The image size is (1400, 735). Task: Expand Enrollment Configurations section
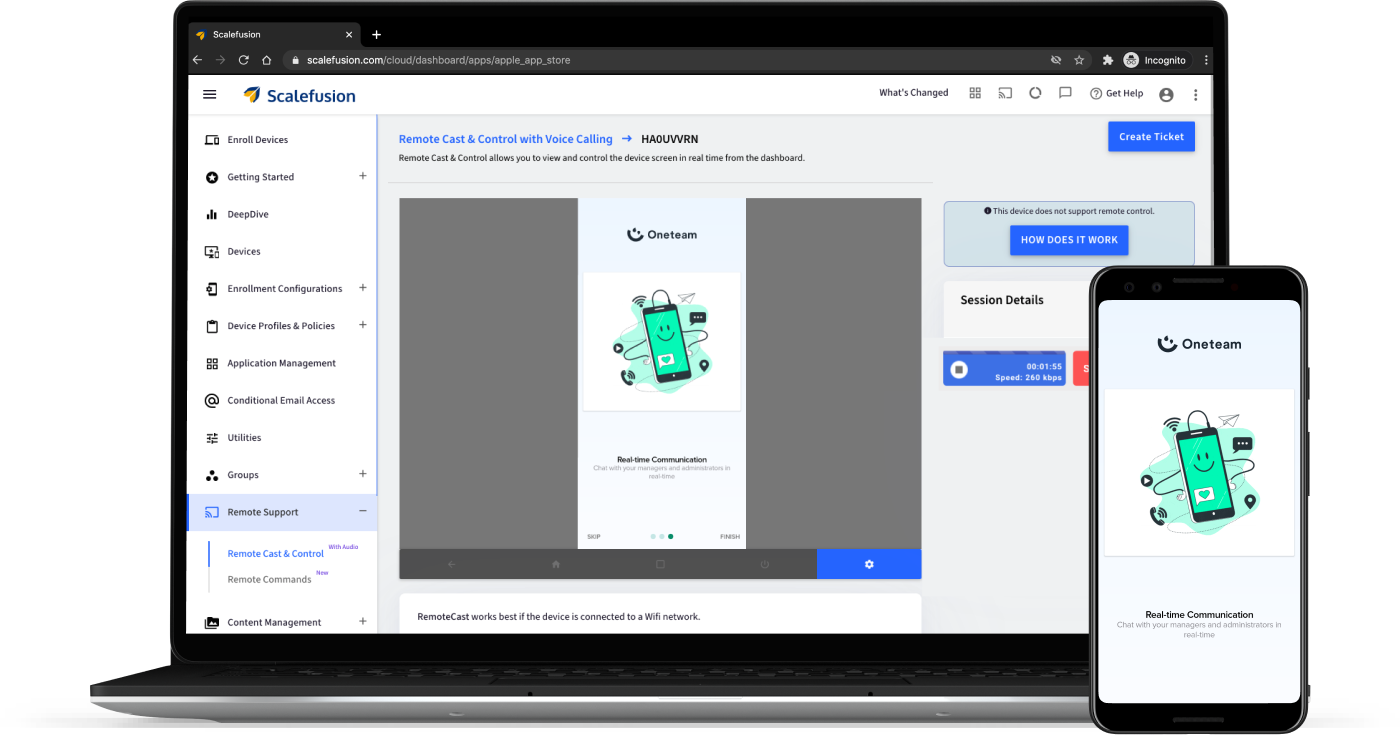coord(362,288)
